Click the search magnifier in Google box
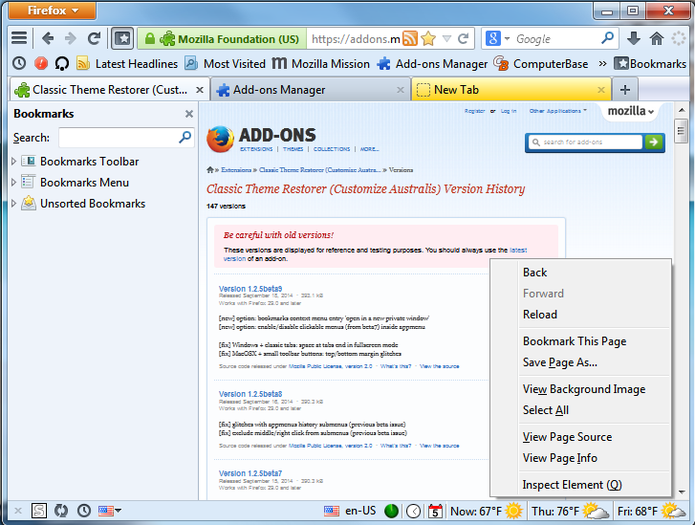Image resolution: width=695 pixels, height=525 pixels. [607, 38]
